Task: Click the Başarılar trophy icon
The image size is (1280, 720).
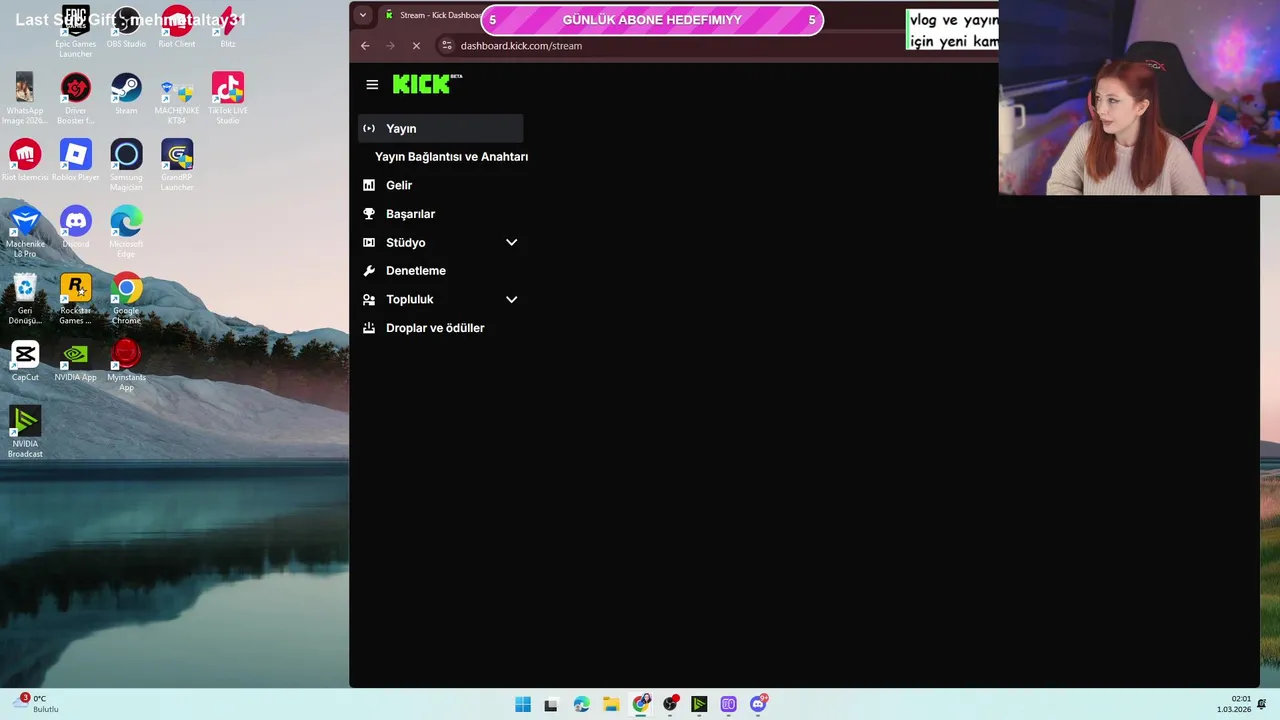Action: [369, 214]
